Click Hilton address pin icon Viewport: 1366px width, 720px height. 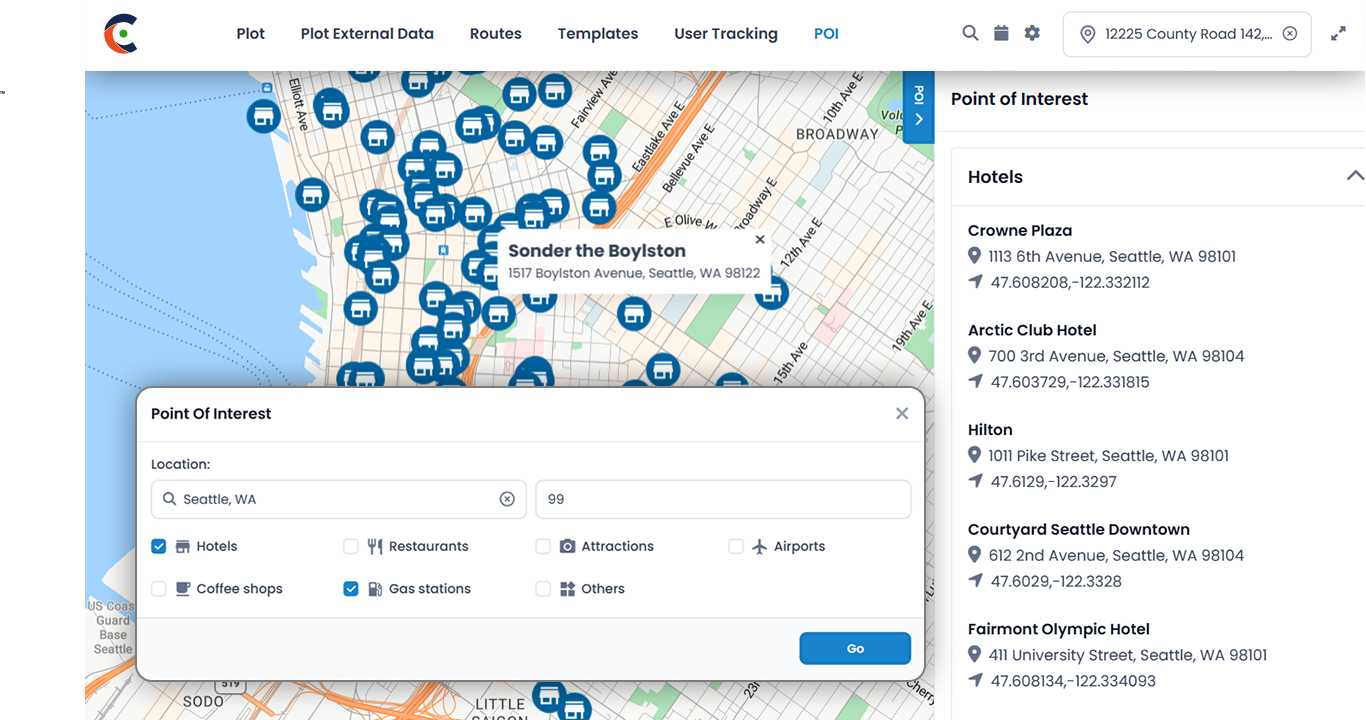[975, 456]
